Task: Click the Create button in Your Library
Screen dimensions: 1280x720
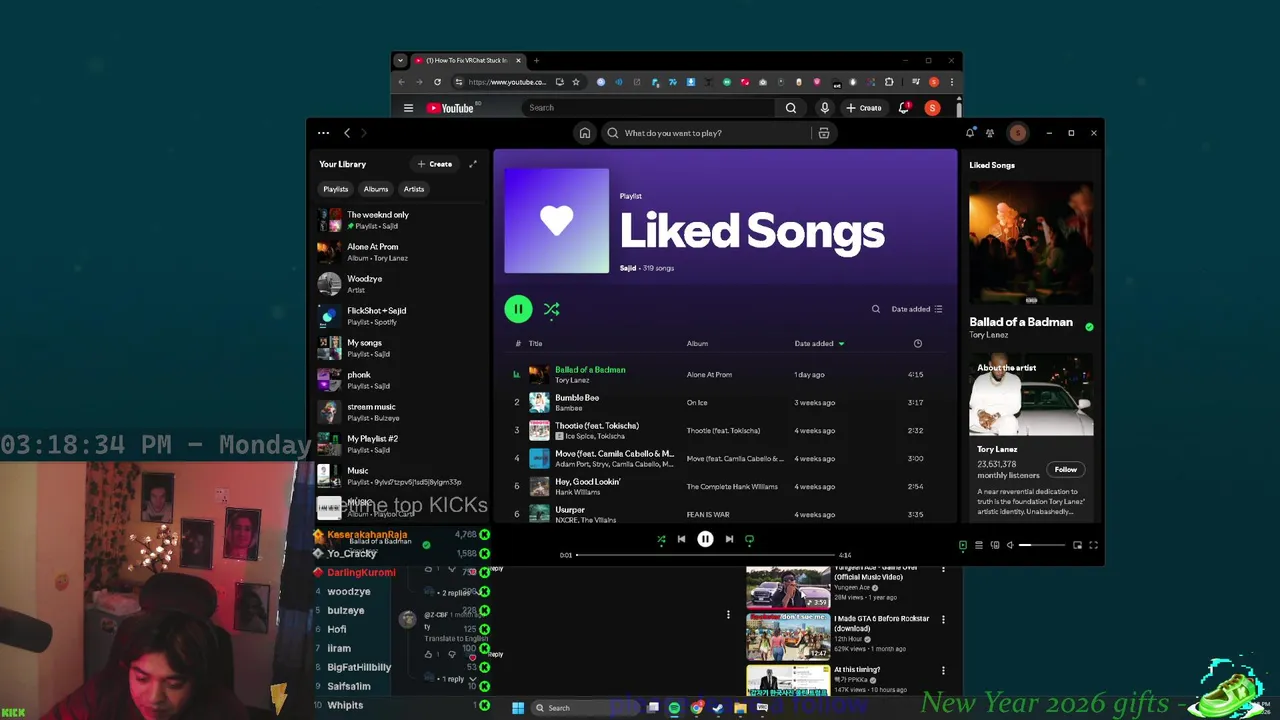Action: 435,164
